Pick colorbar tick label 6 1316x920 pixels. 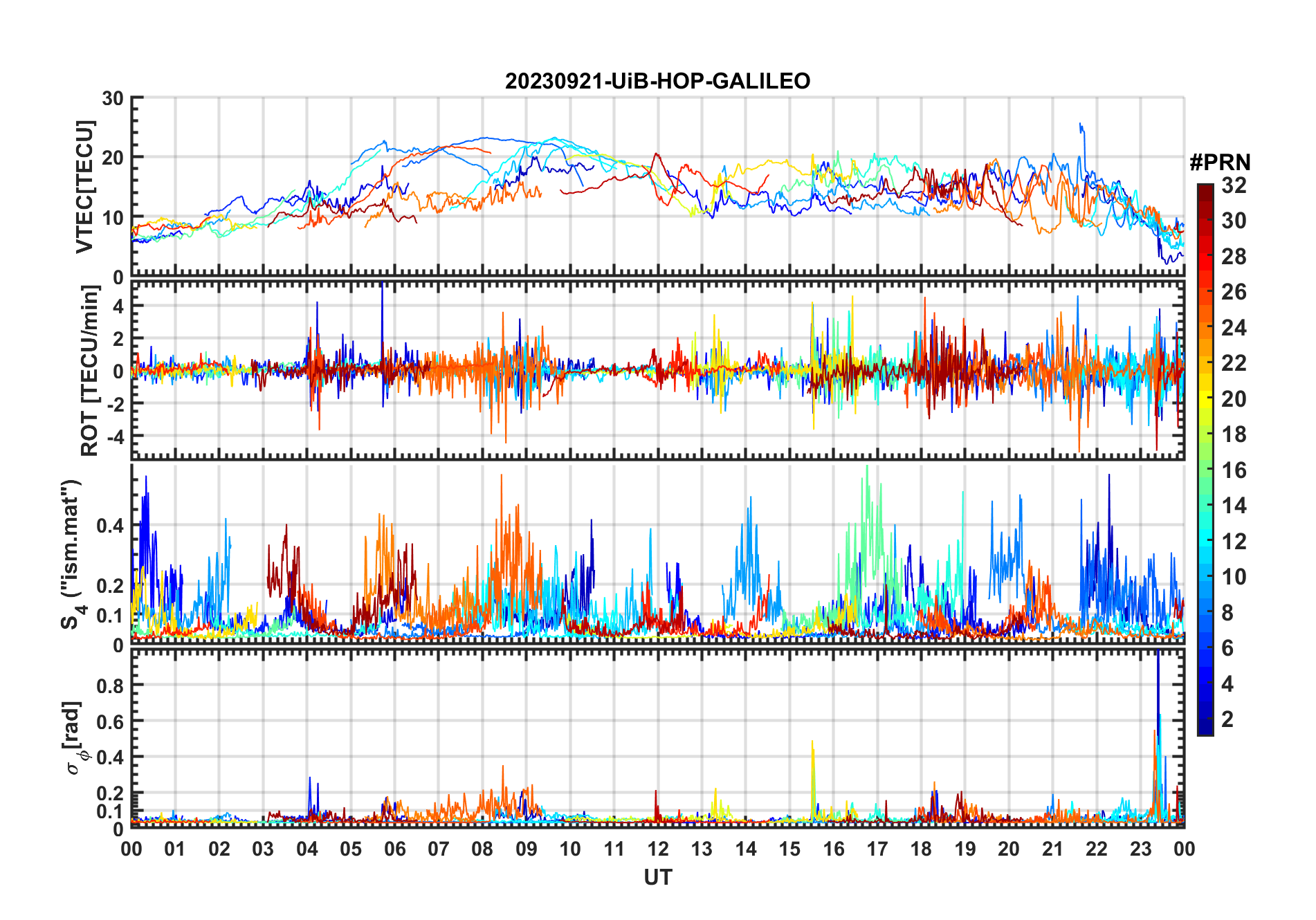[1227, 648]
